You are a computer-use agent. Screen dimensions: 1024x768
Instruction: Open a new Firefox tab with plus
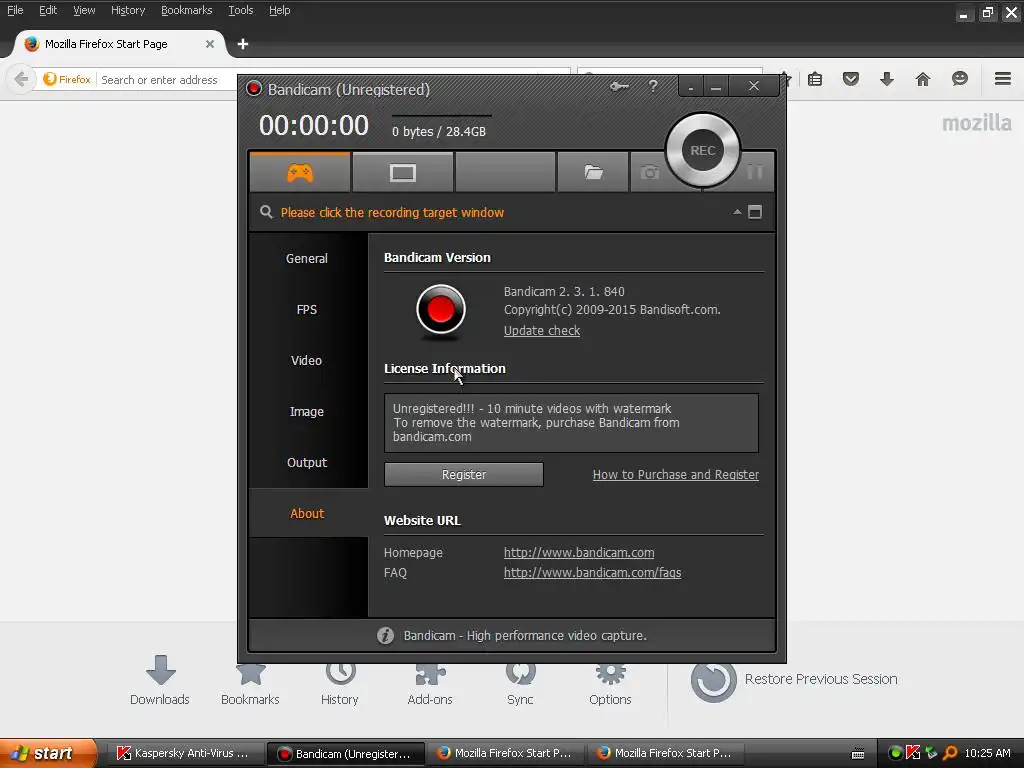[243, 44]
